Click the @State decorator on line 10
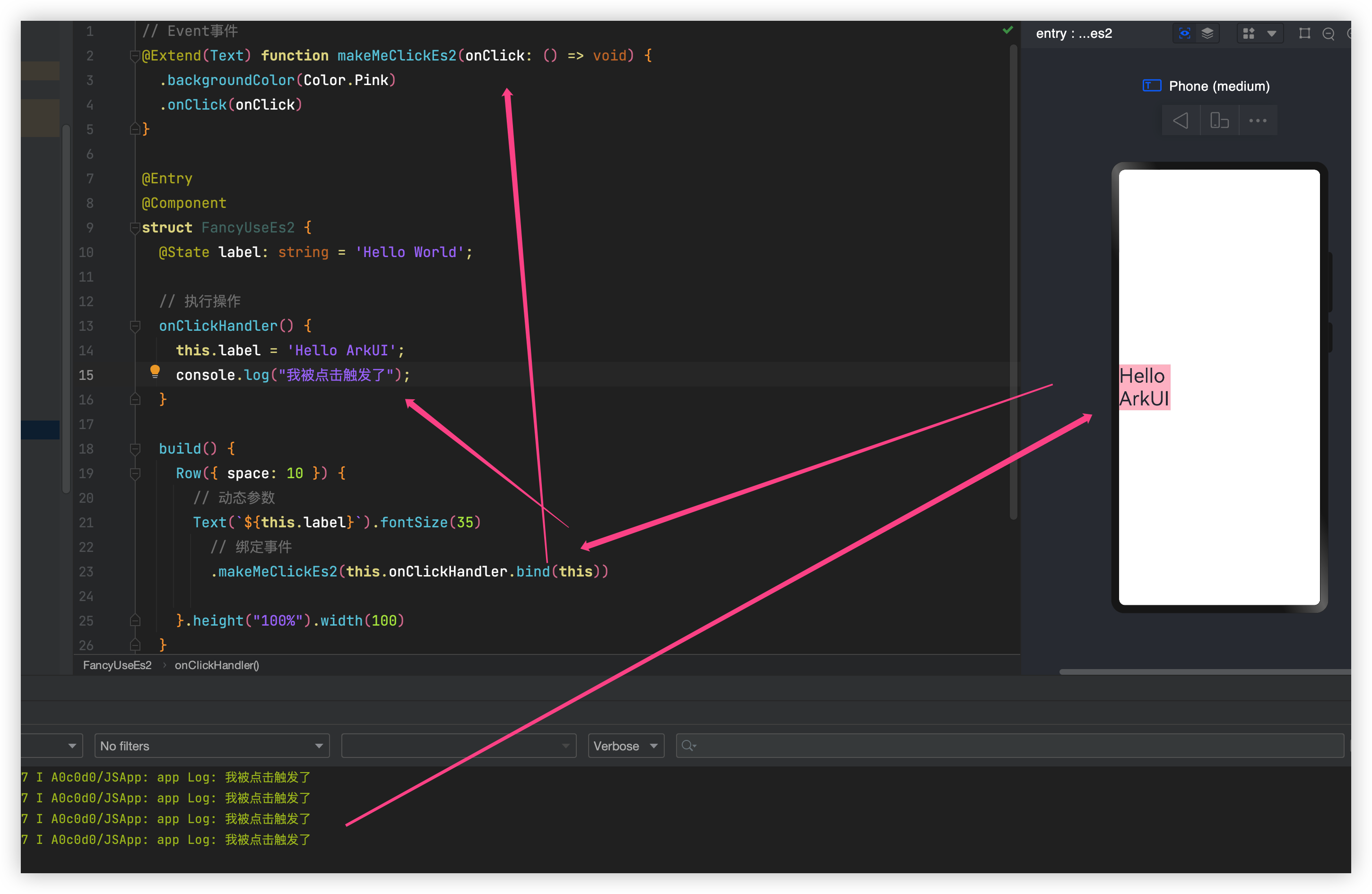Viewport: 1372px width, 894px height. click(x=184, y=252)
